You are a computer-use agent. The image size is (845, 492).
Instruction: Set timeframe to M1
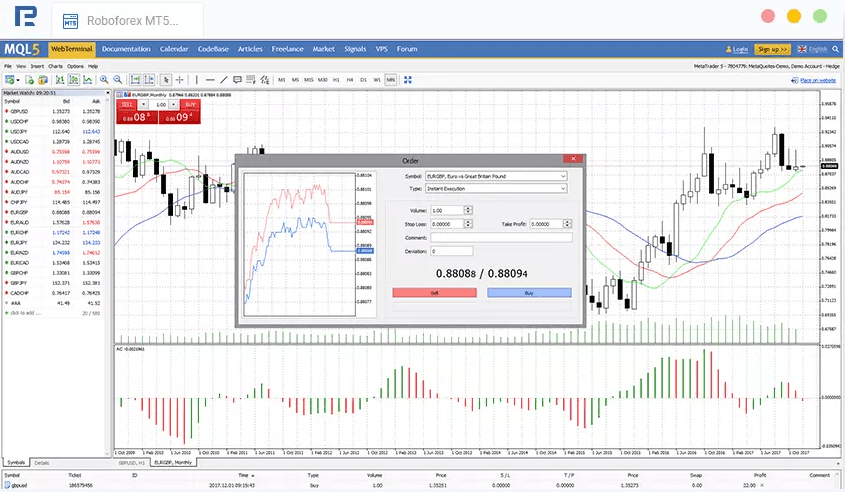click(x=282, y=80)
